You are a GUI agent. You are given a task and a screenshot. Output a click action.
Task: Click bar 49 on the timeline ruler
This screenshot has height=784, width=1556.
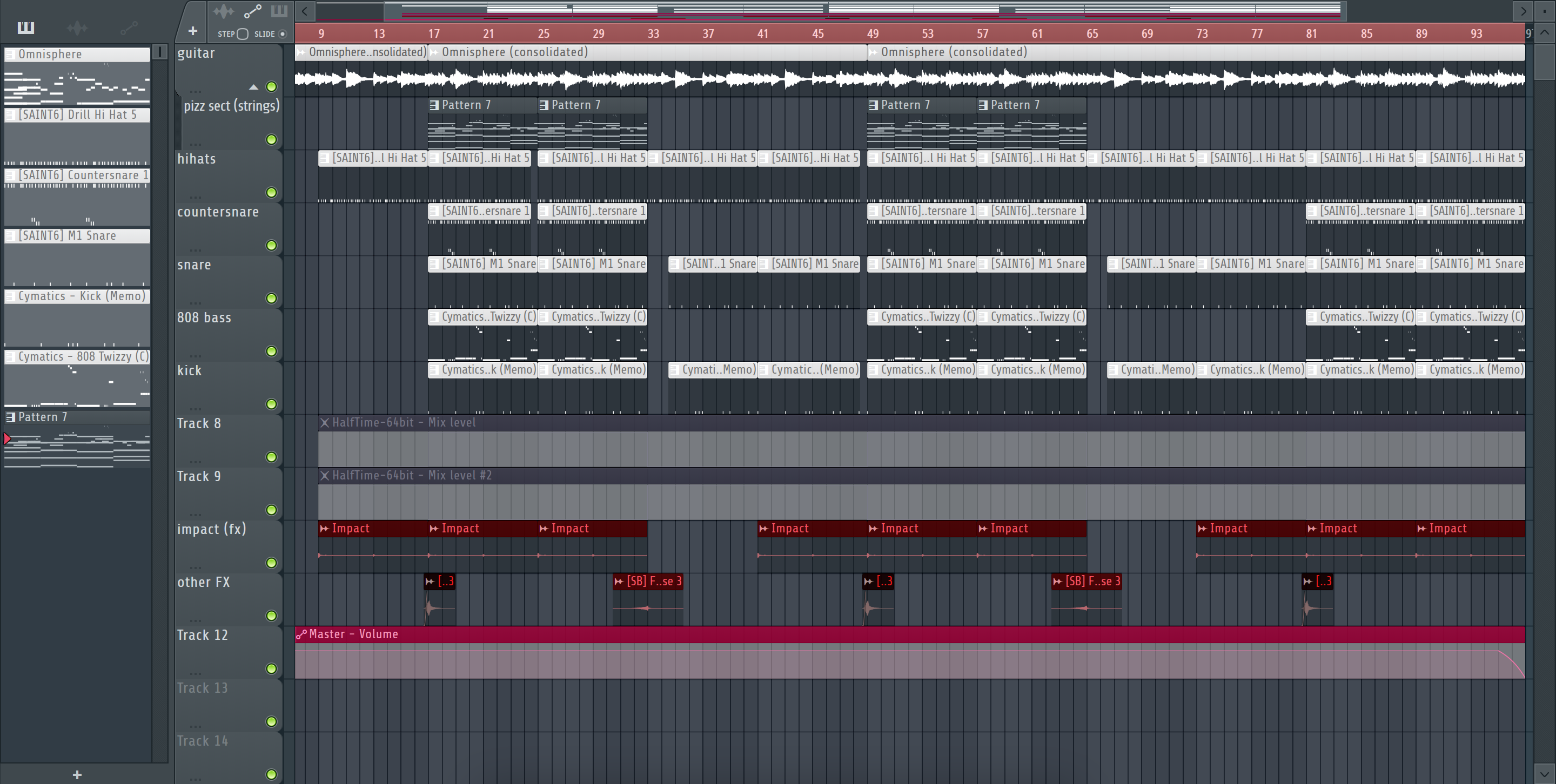[x=873, y=34]
